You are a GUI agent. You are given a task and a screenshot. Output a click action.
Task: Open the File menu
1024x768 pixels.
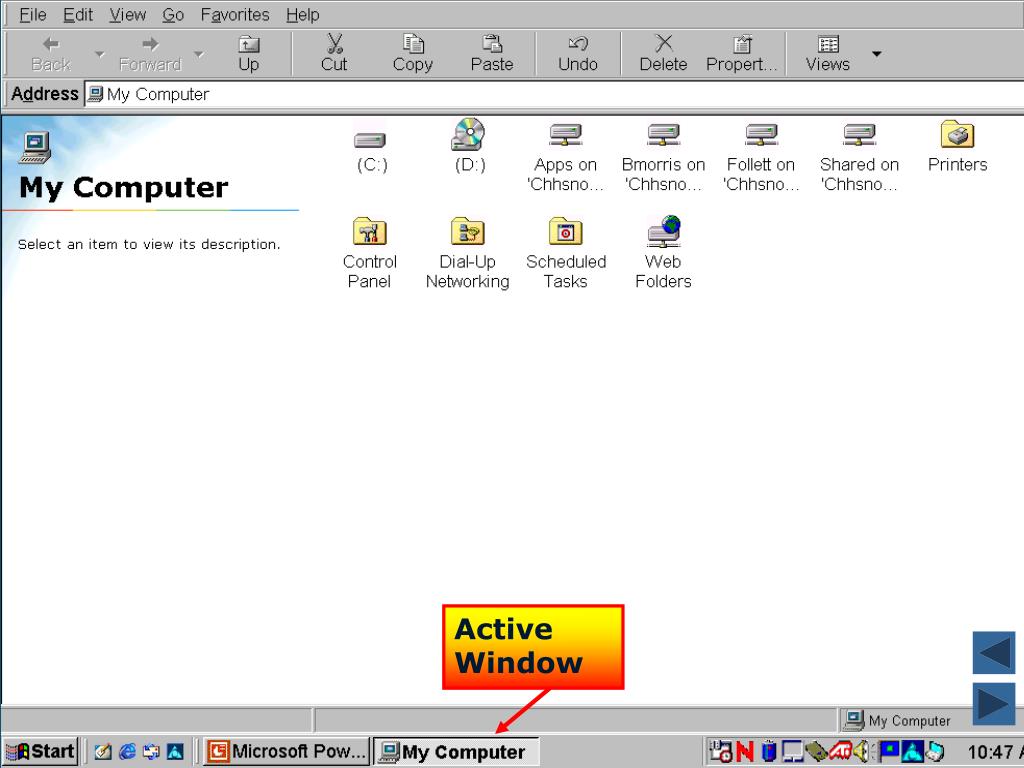[x=33, y=14]
